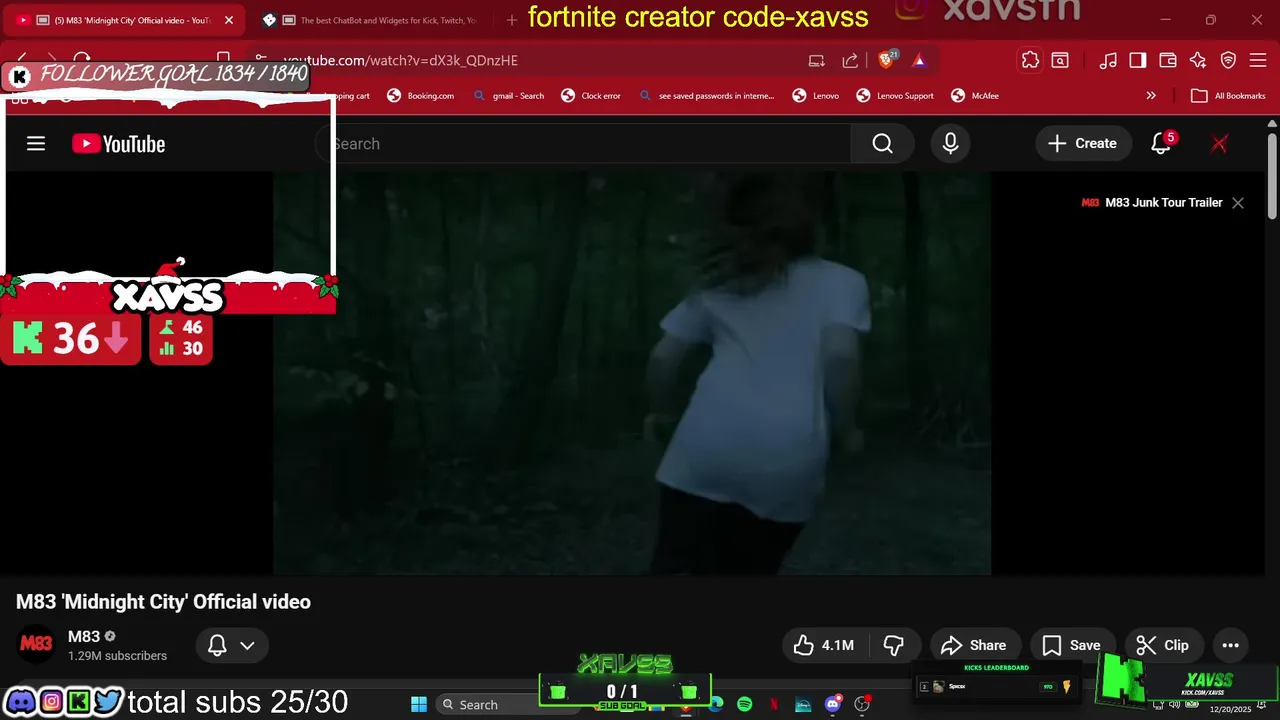Open Leo AI sparkle icon
Image resolution: width=1280 pixels, height=720 pixels.
pos(1198,60)
